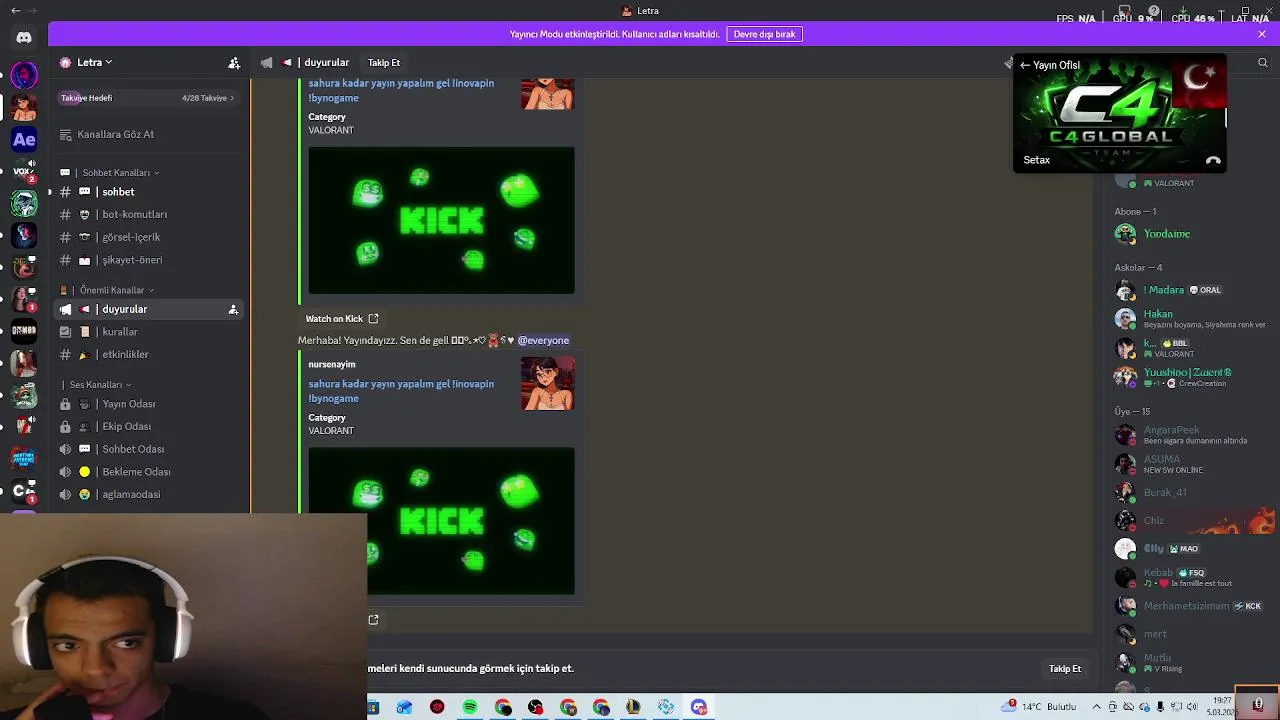Open the lower KICK stream preview image

(441, 521)
